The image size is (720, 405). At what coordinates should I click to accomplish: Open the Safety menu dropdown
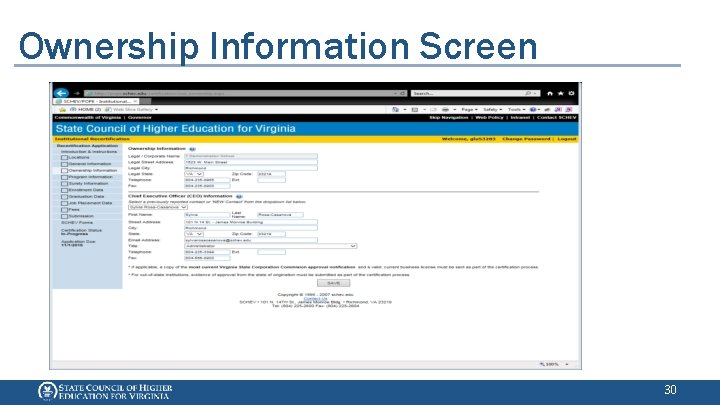492,110
